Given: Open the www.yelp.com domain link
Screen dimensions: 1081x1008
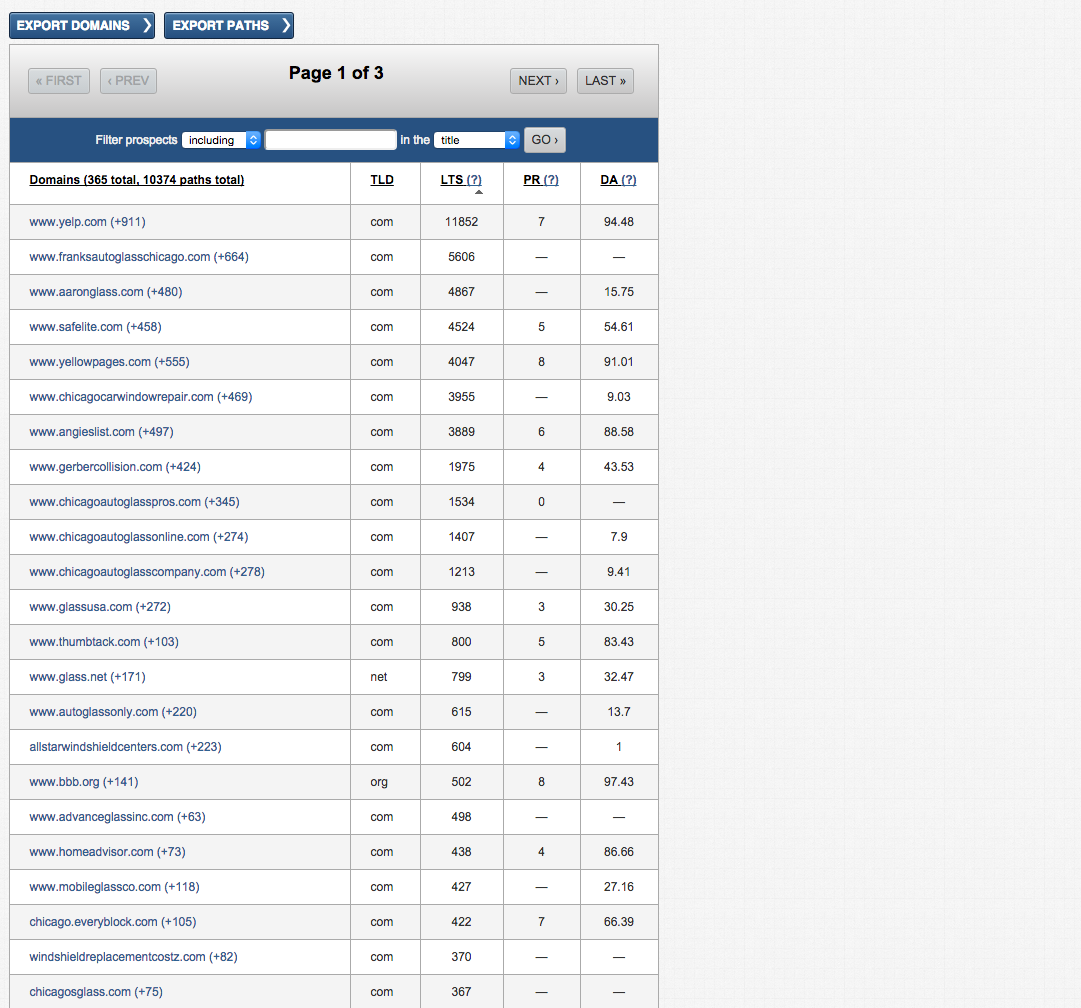Looking at the screenshot, I should [68, 222].
